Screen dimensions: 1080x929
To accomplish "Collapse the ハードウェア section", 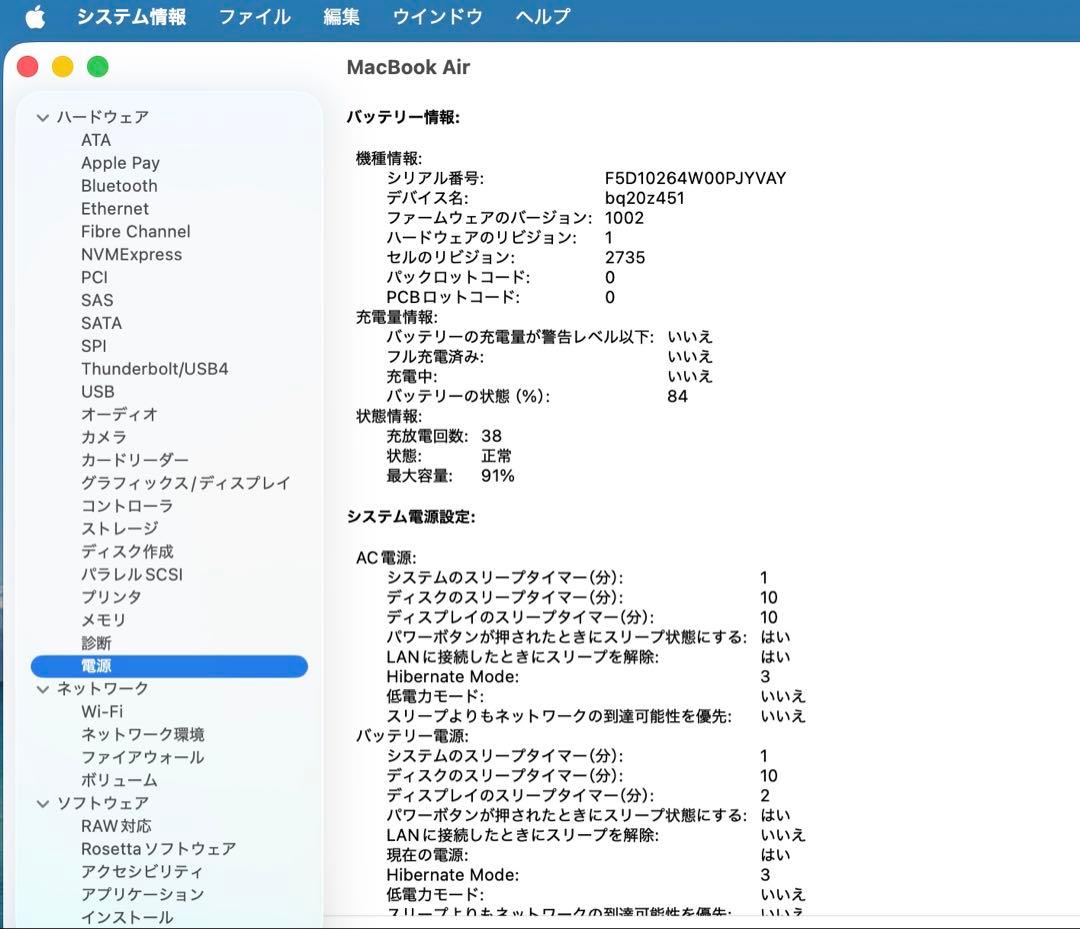I will point(41,117).
